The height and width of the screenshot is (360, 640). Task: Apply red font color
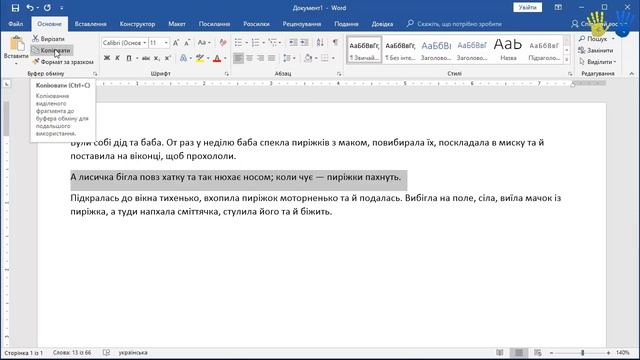point(217,58)
